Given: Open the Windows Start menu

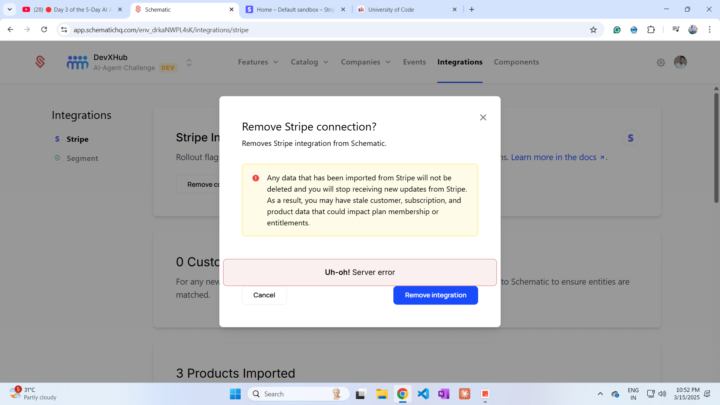Looking at the screenshot, I should tap(235, 394).
